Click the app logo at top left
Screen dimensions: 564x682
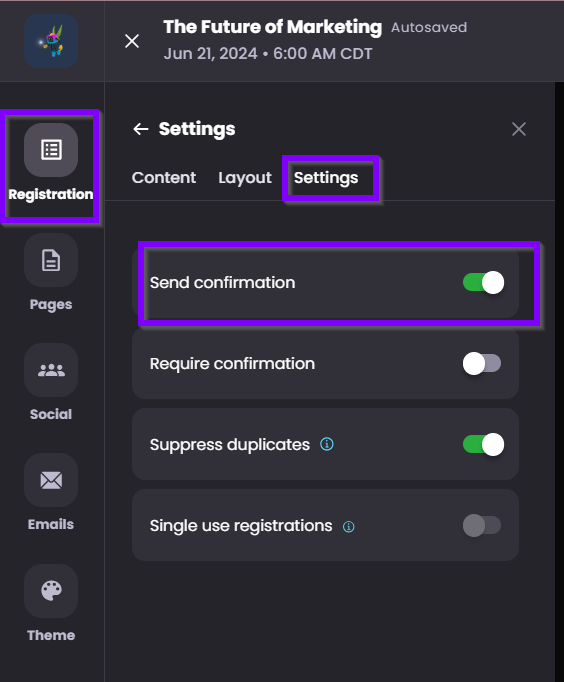[x=51, y=41]
